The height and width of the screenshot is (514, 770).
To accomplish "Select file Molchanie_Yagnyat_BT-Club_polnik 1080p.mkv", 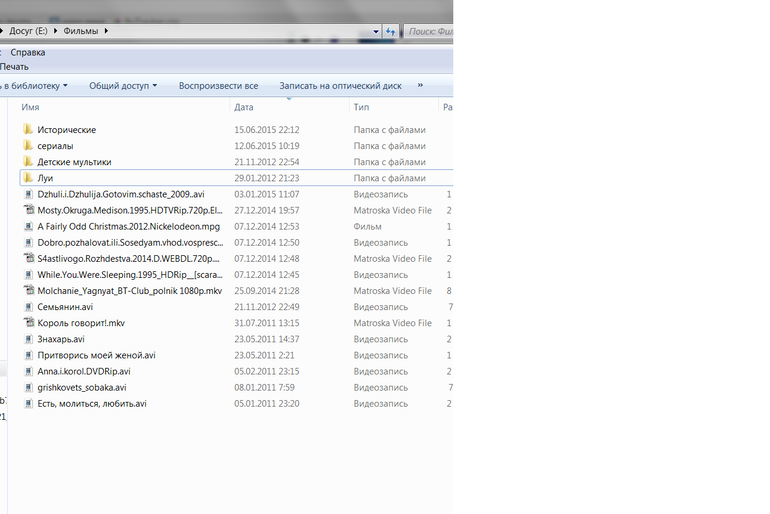I will coord(130,291).
